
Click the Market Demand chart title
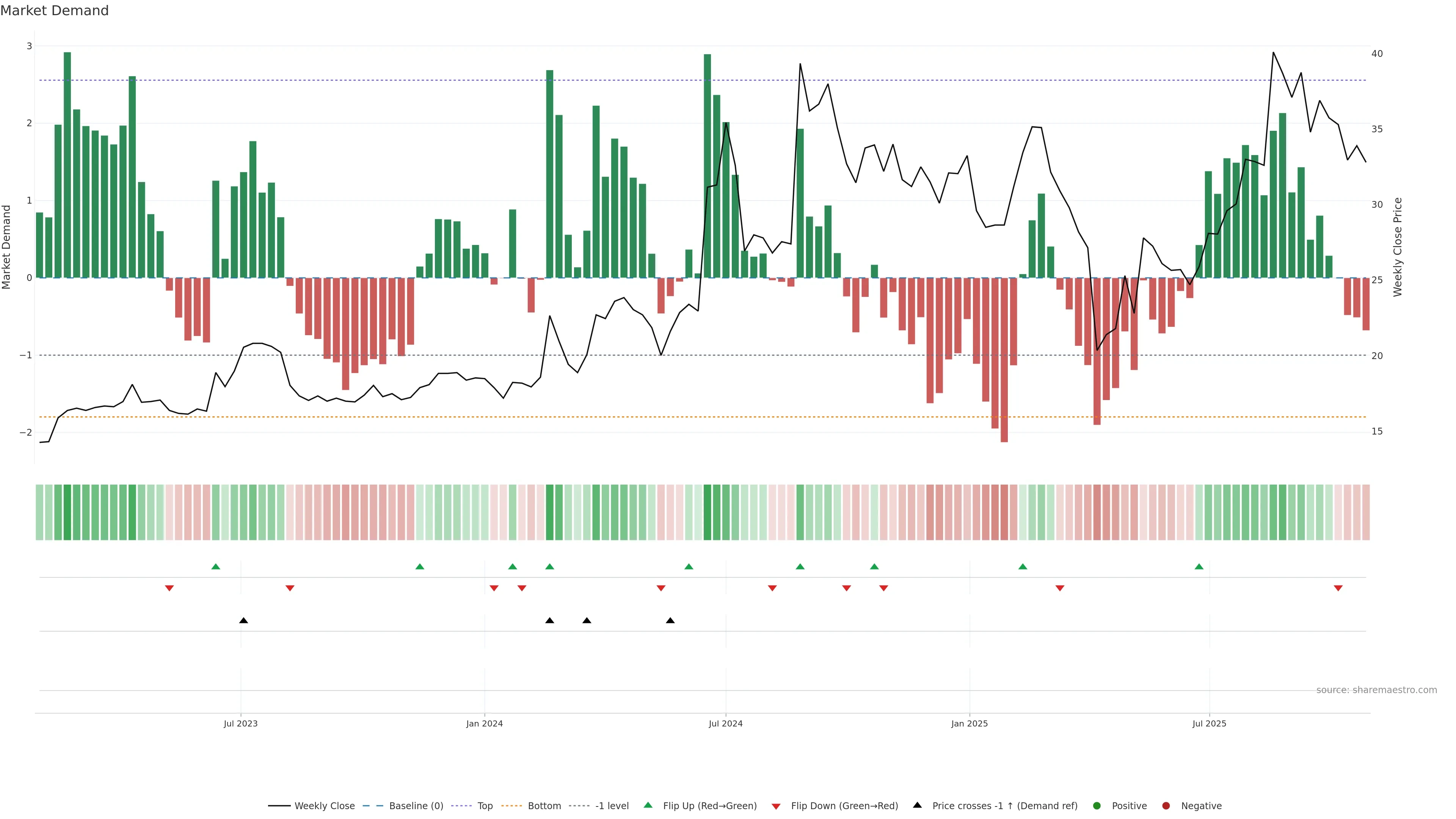(54, 11)
